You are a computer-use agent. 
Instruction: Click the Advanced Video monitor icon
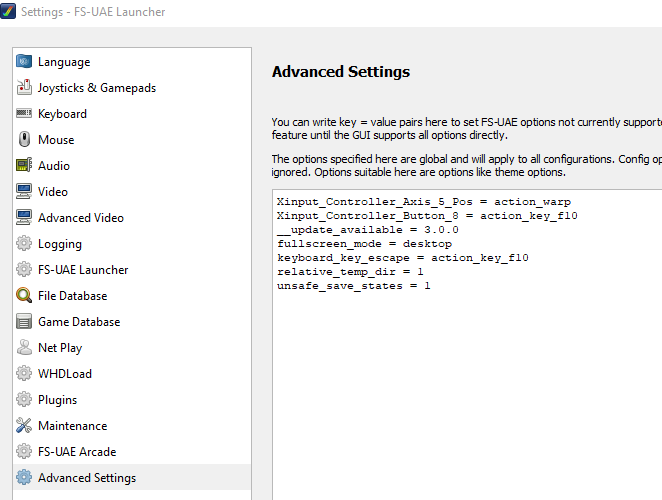(24, 217)
